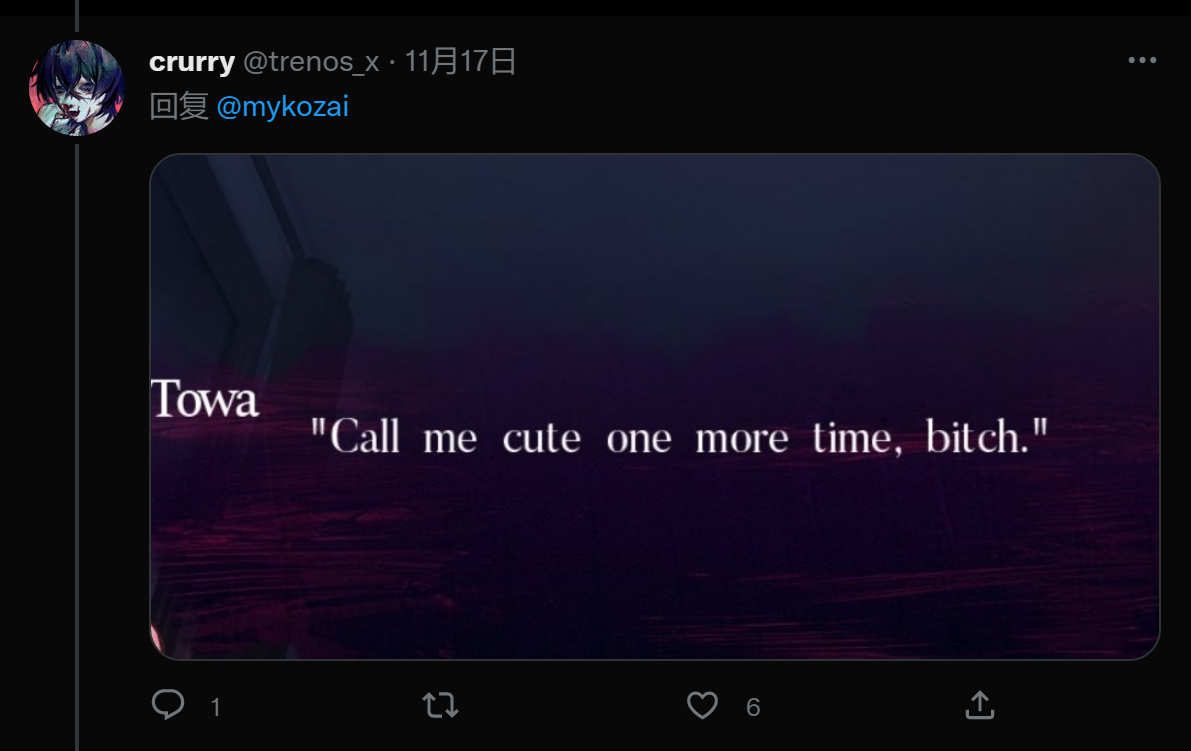This screenshot has height=751, width=1191.
Task: Open crurry's profile picture avatar
Action: pos(77,87)
